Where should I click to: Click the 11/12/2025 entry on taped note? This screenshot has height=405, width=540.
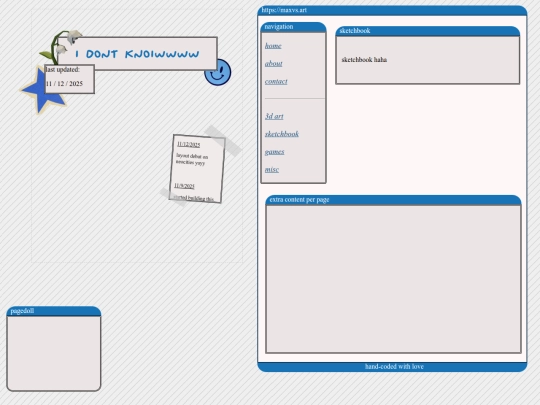(x=188, y=144)
